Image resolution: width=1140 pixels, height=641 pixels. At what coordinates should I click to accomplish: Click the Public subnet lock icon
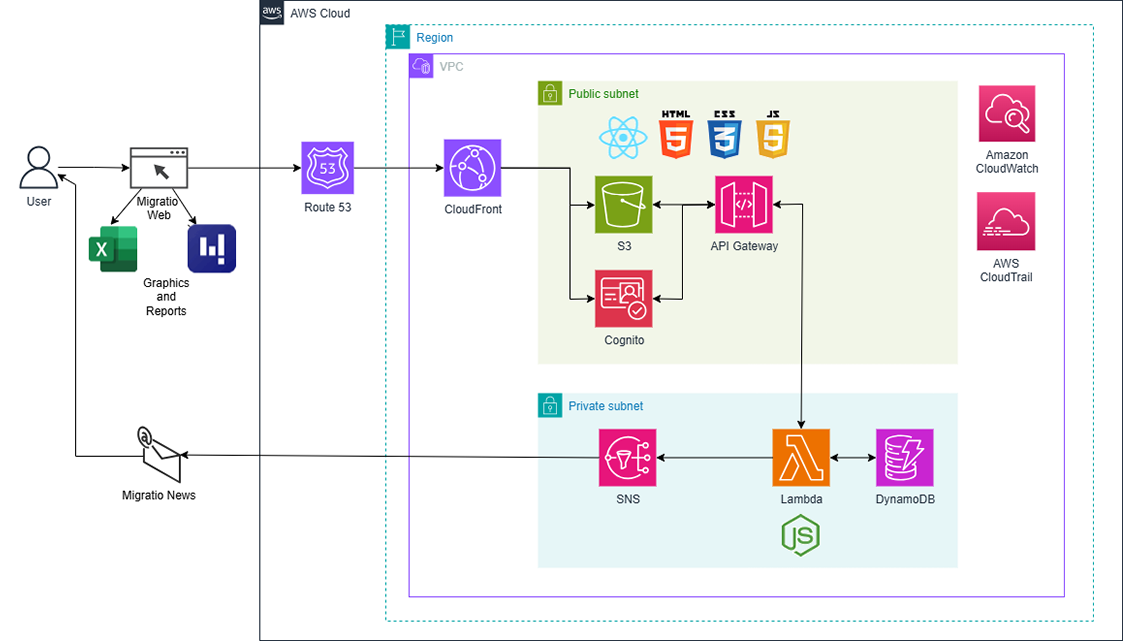550,93
